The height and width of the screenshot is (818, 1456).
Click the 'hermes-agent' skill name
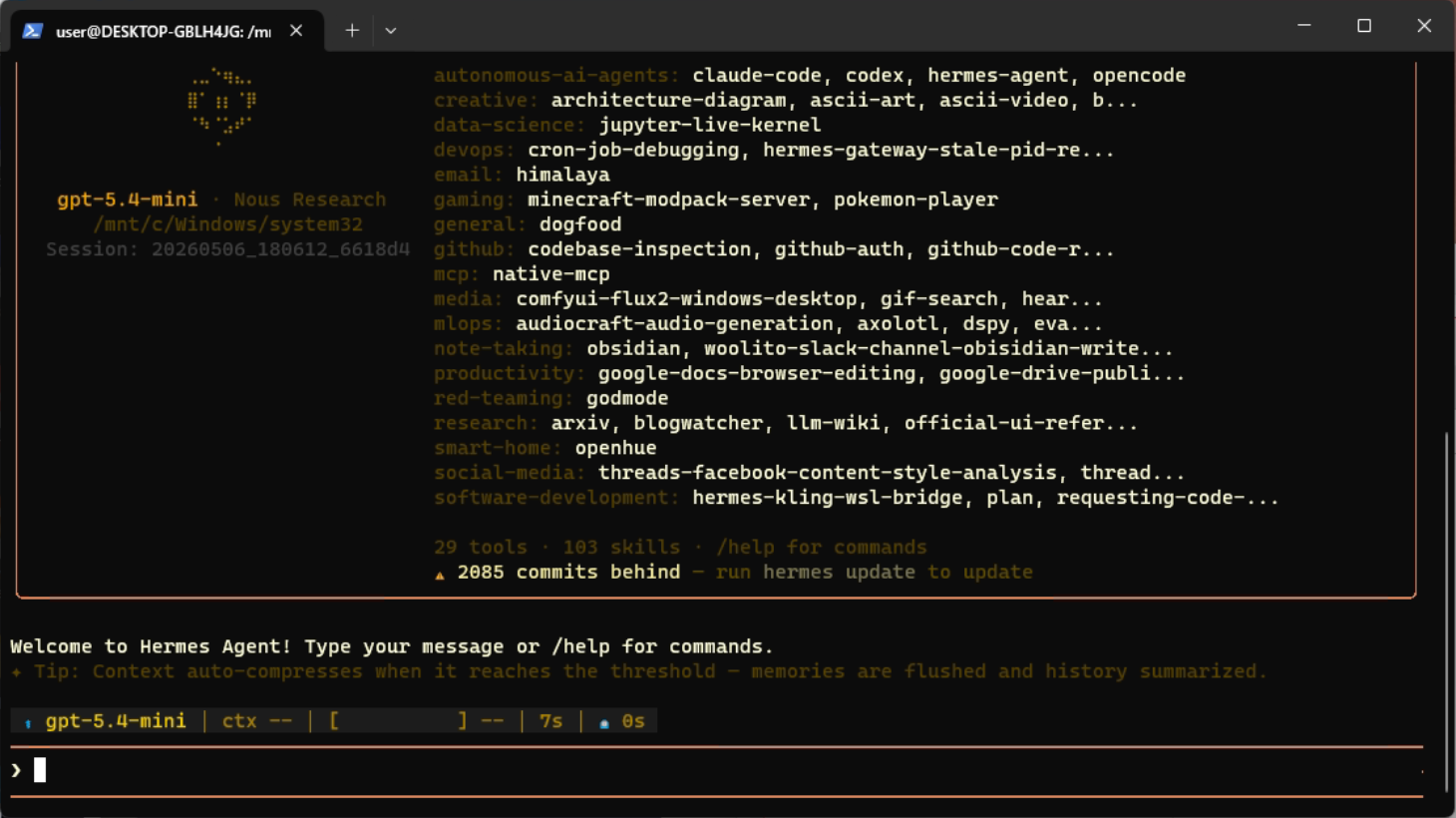pyautogui.click(x=998, y=76)
